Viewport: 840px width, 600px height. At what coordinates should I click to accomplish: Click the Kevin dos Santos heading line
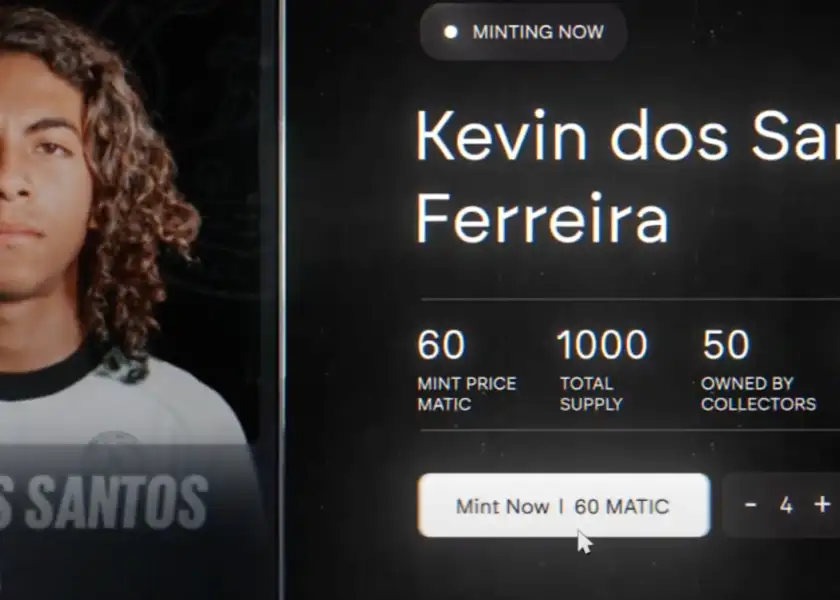pos(627,136)
